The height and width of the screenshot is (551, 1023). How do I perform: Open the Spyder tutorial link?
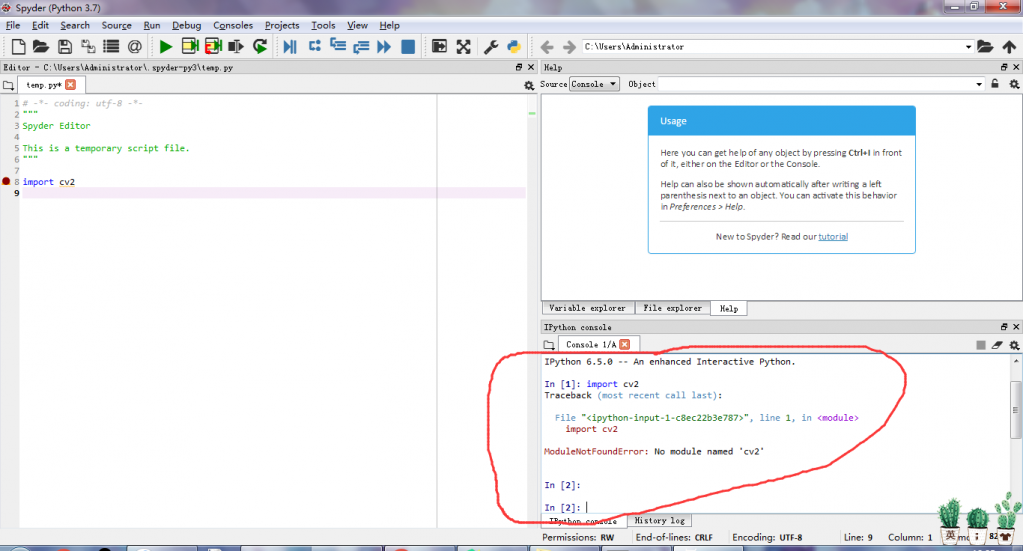pos(832,237)
